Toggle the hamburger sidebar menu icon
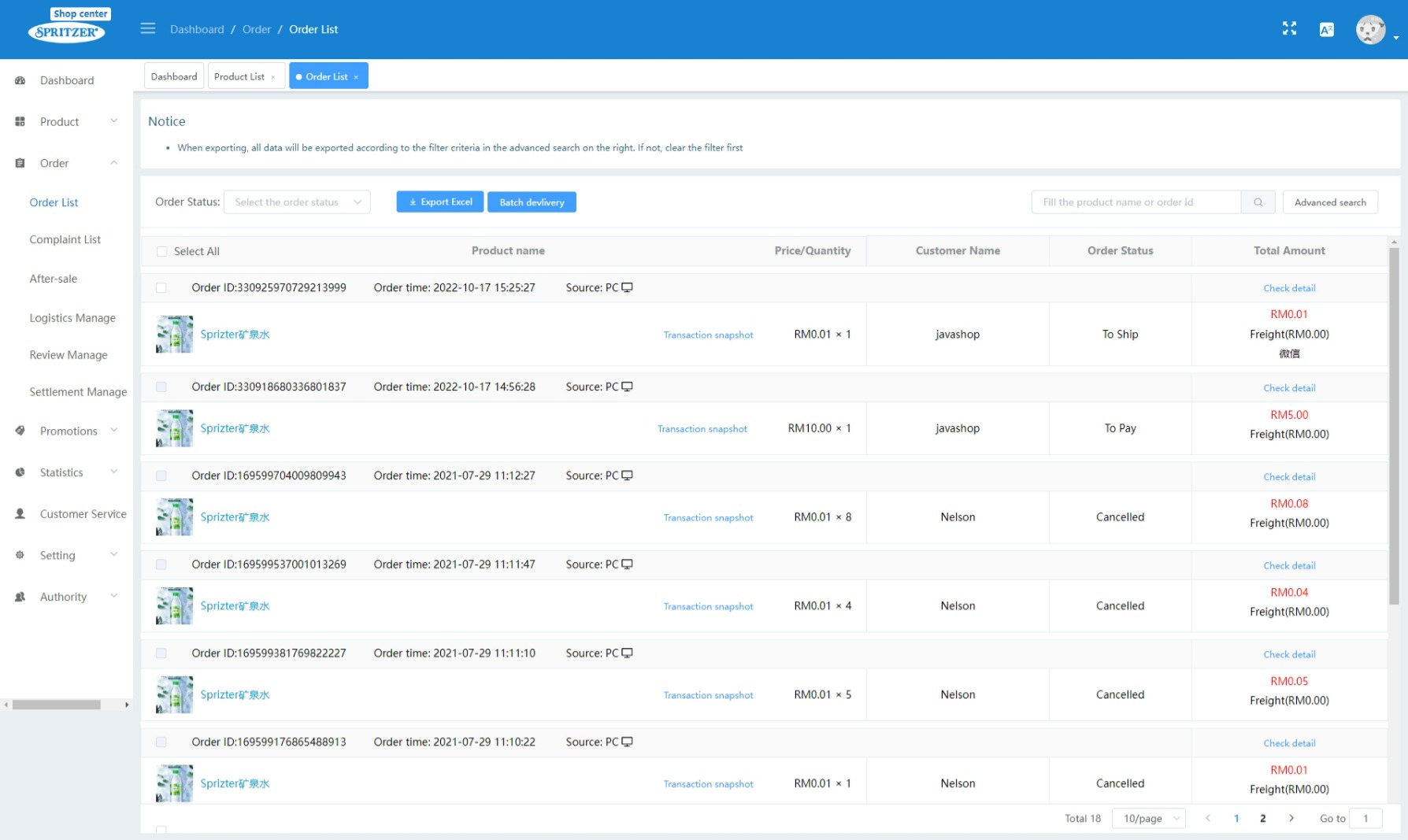The width and height of the screenshot is (1408, 840). point(148,29)
